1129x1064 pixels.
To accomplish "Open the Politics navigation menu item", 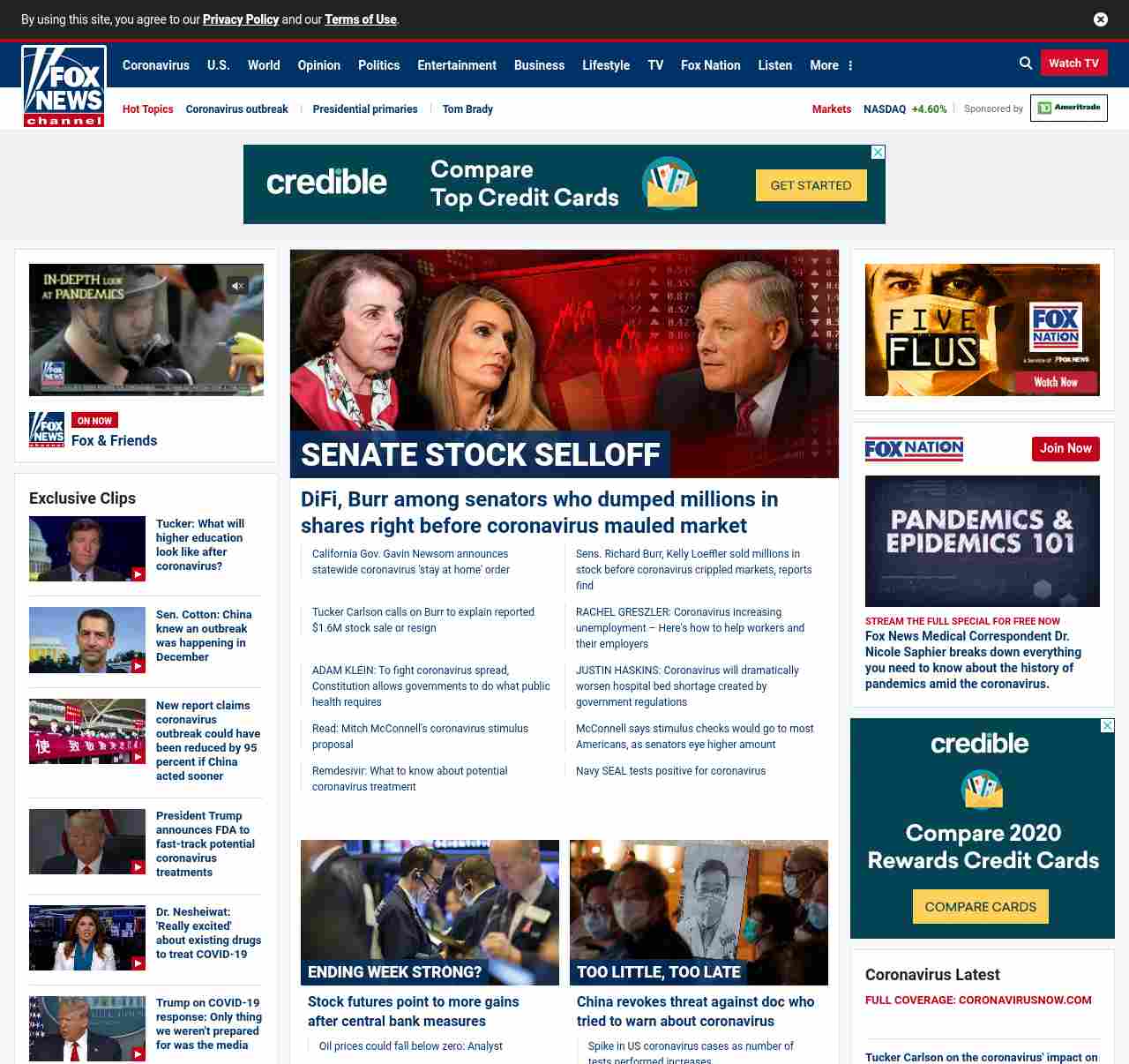I will pos(378,65).
